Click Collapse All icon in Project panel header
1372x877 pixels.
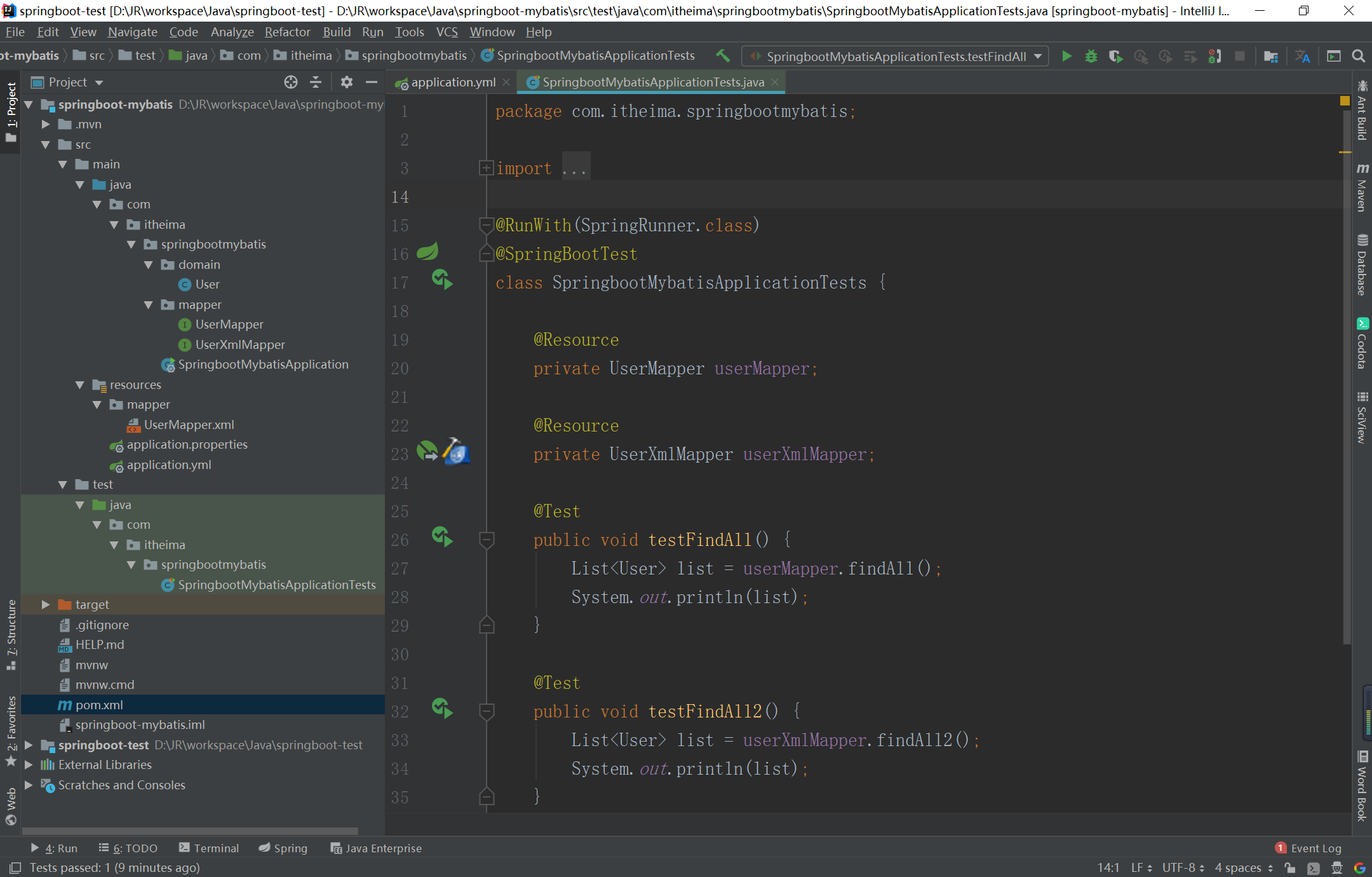(316, 82)
